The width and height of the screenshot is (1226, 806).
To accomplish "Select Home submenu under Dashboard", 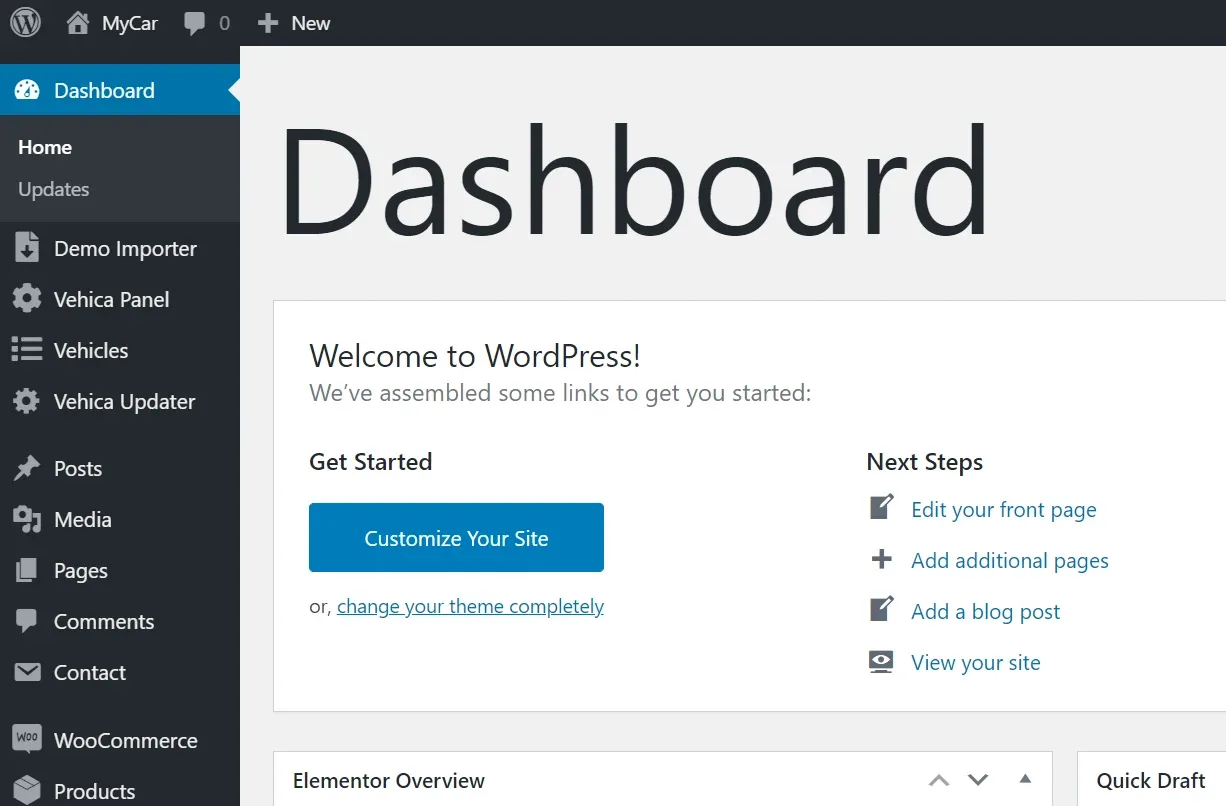I will (x=45, y=147).
